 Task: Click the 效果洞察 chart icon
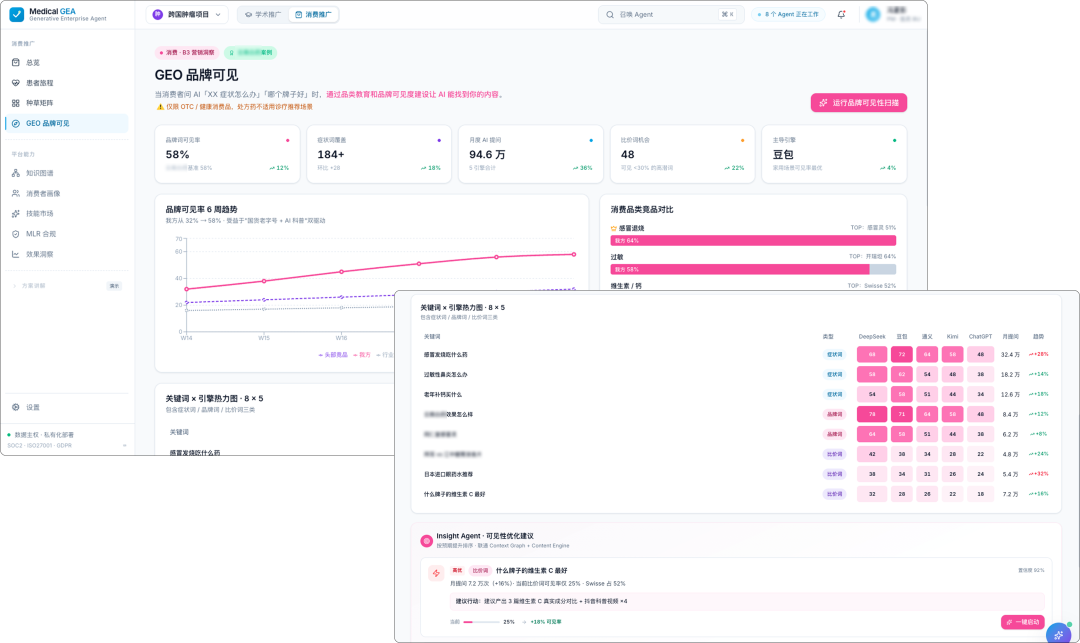pyautogui.click(x=16, y=254)
